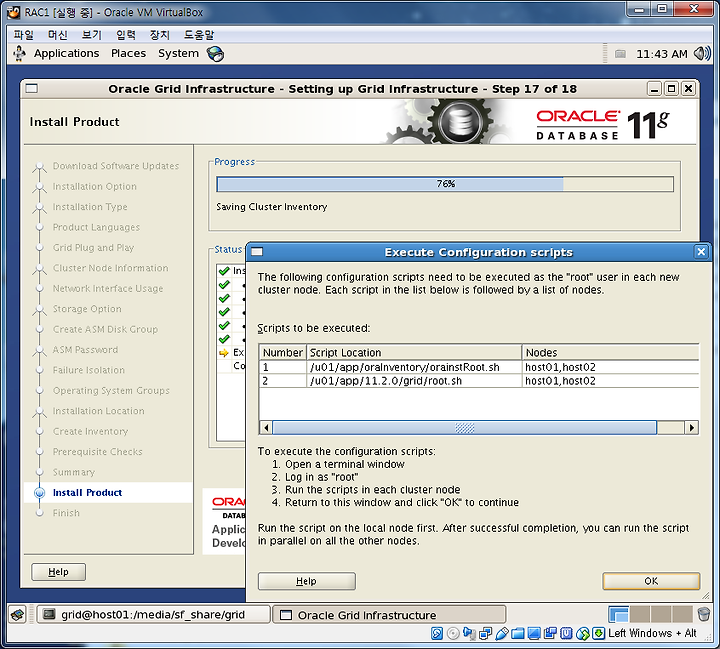Open the System menu

(x=178, y=53)
